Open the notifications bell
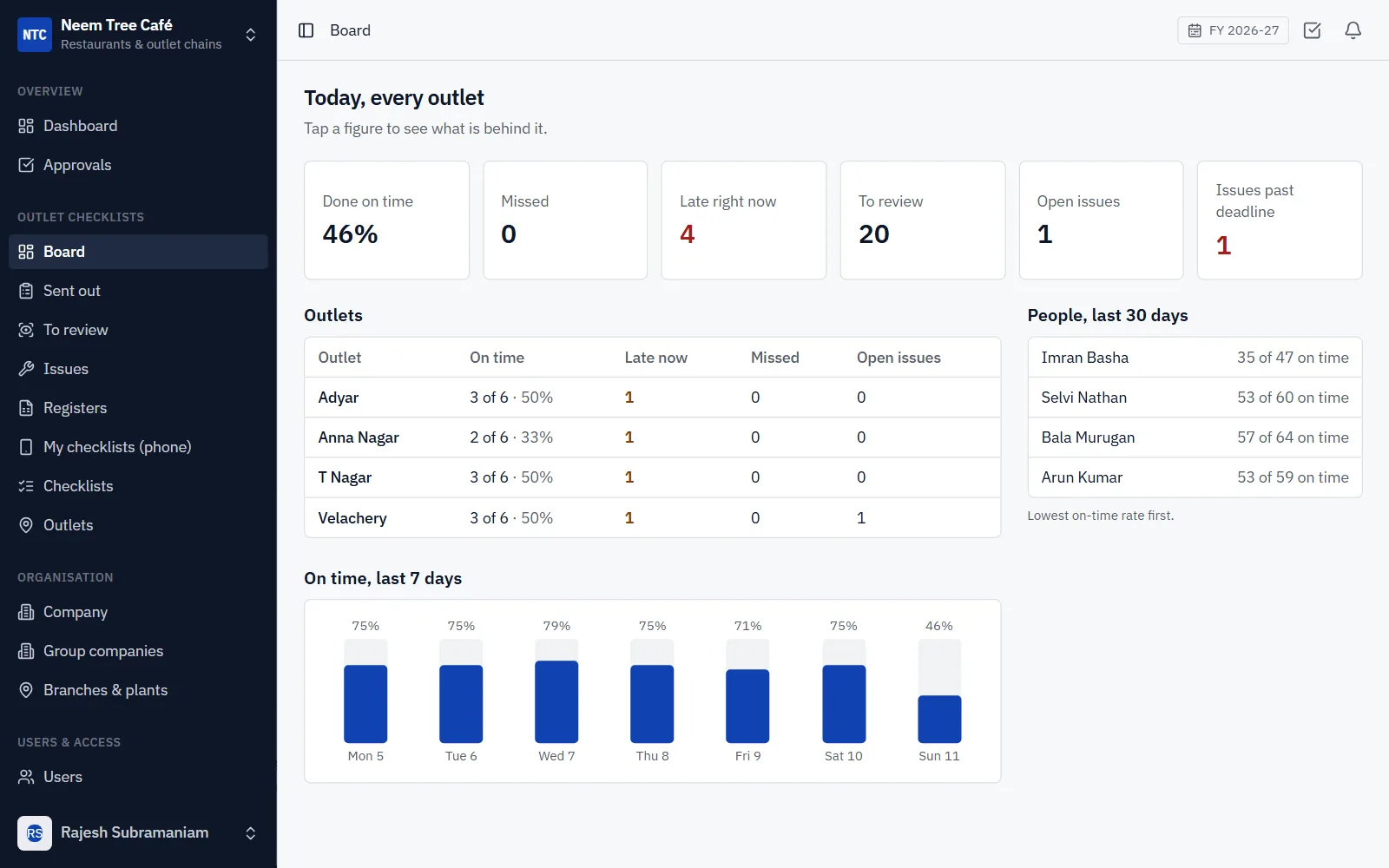This screenshot has width=1389, height=868. coord(1353,30)
